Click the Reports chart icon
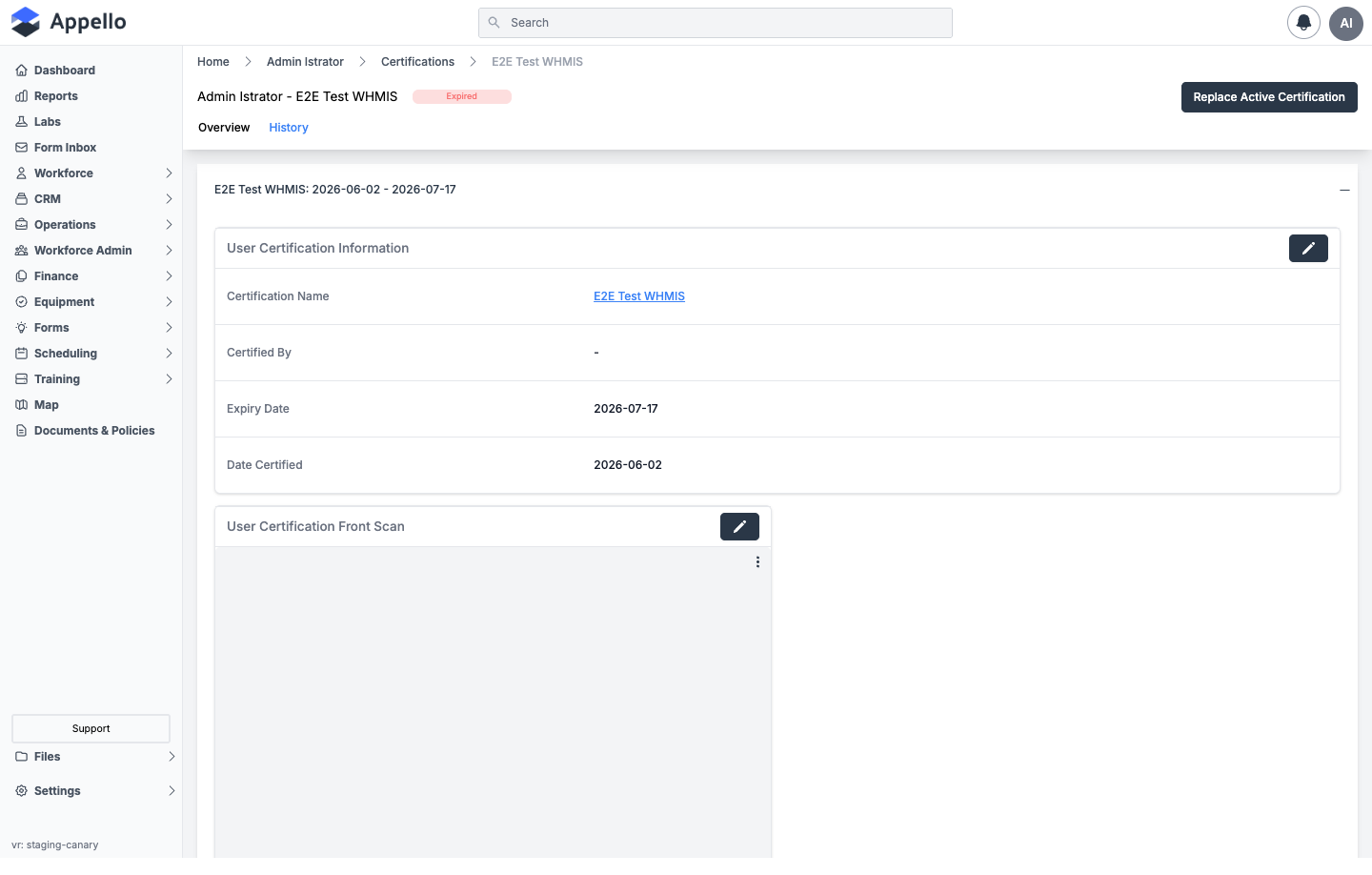This screenshot has height=875, width=1372. (x=21, y=96)
